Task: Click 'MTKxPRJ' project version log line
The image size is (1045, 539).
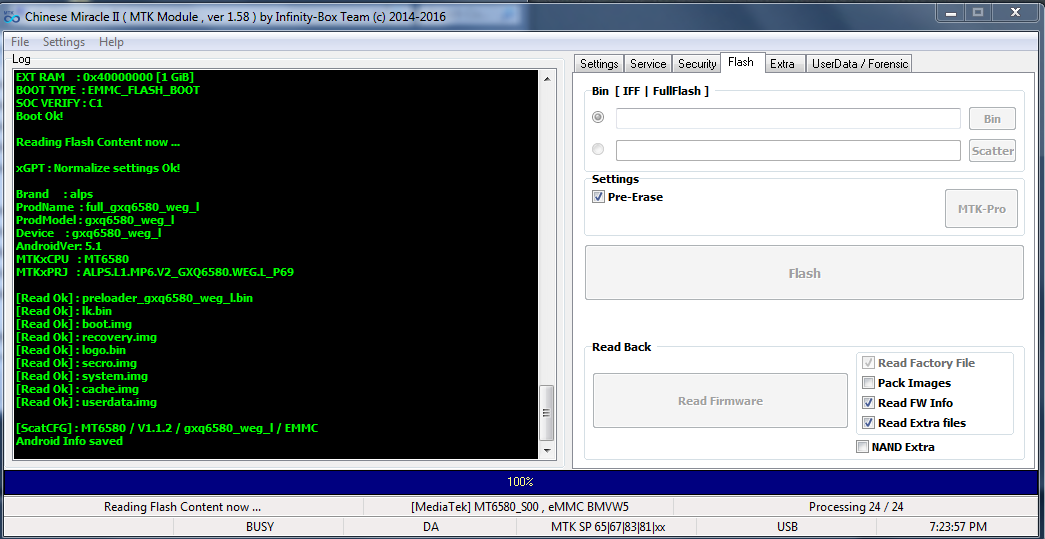Action: tap(155, 272)
